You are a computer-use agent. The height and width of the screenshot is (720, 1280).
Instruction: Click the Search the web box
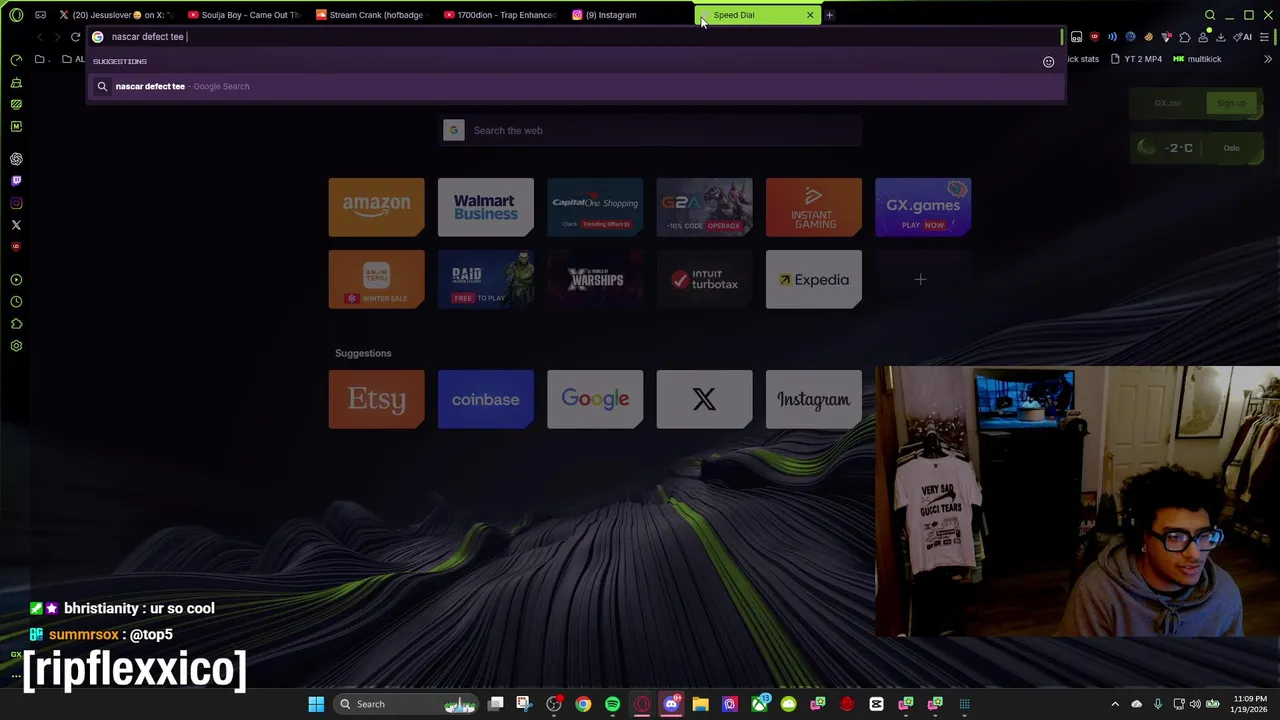[x=650, y=130]
